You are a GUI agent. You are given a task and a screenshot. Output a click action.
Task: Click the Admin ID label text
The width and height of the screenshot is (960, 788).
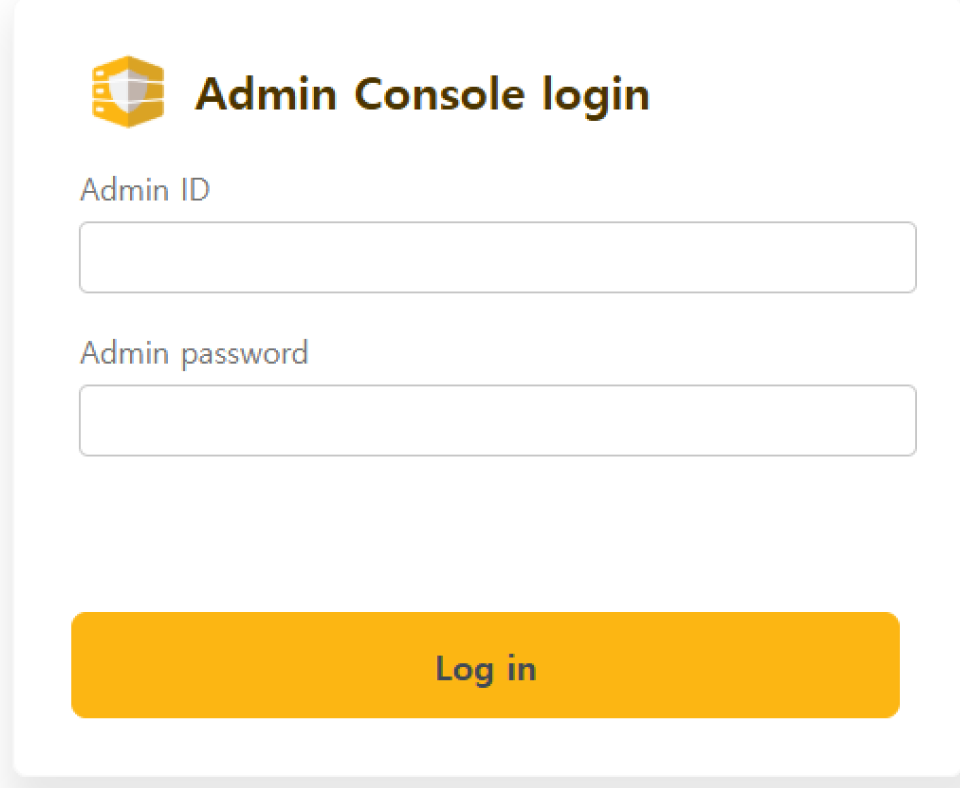[145, 189]
